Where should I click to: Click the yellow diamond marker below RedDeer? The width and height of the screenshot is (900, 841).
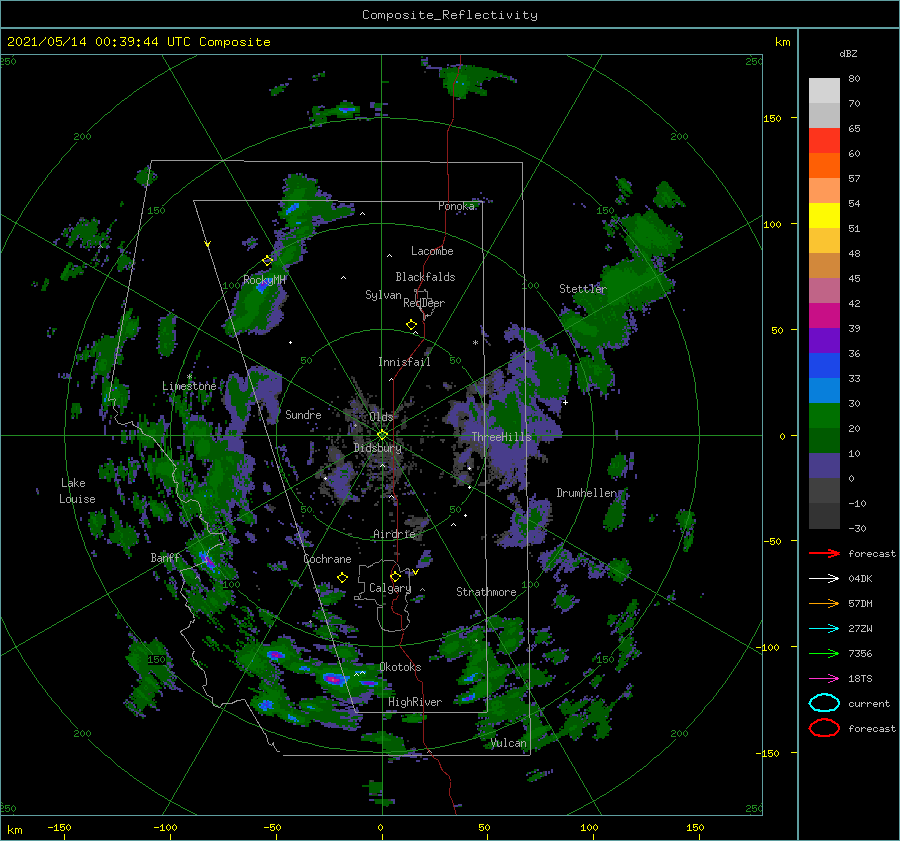(412, 325)
